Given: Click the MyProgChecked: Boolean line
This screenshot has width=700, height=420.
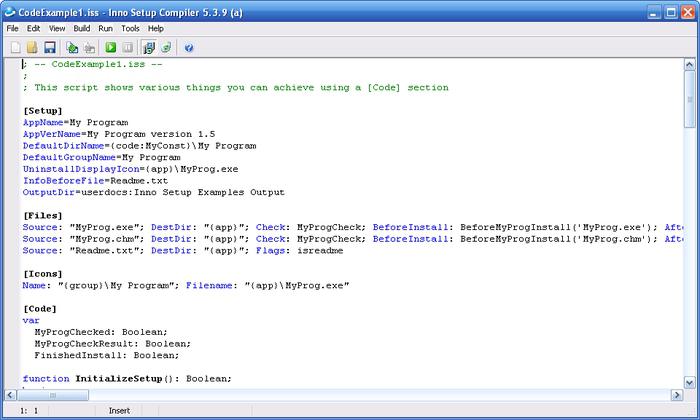Looking at the screenshot, I should tap(101, 332).
